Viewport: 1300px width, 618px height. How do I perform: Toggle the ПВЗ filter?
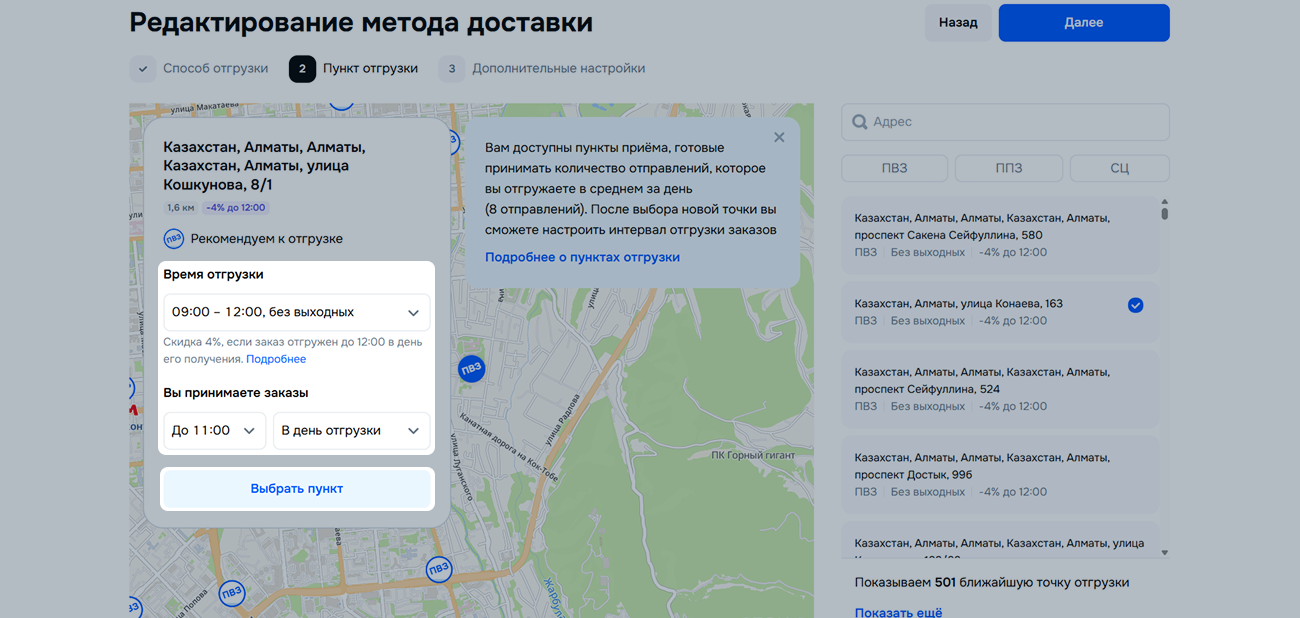pos(894,168)
